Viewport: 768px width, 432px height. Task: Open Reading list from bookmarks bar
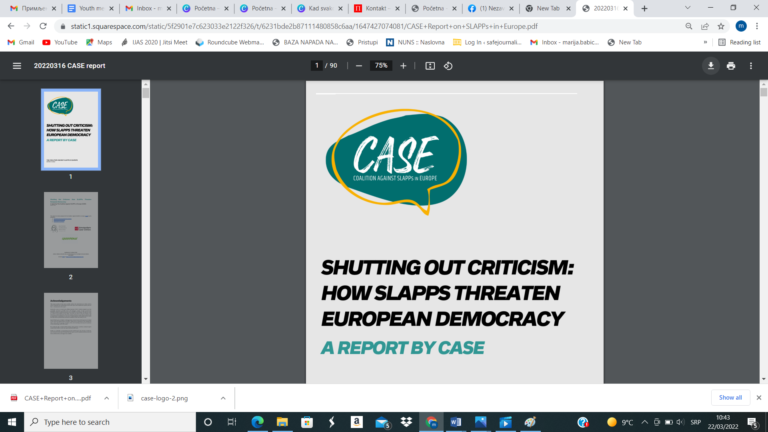(x=738, y=42)
